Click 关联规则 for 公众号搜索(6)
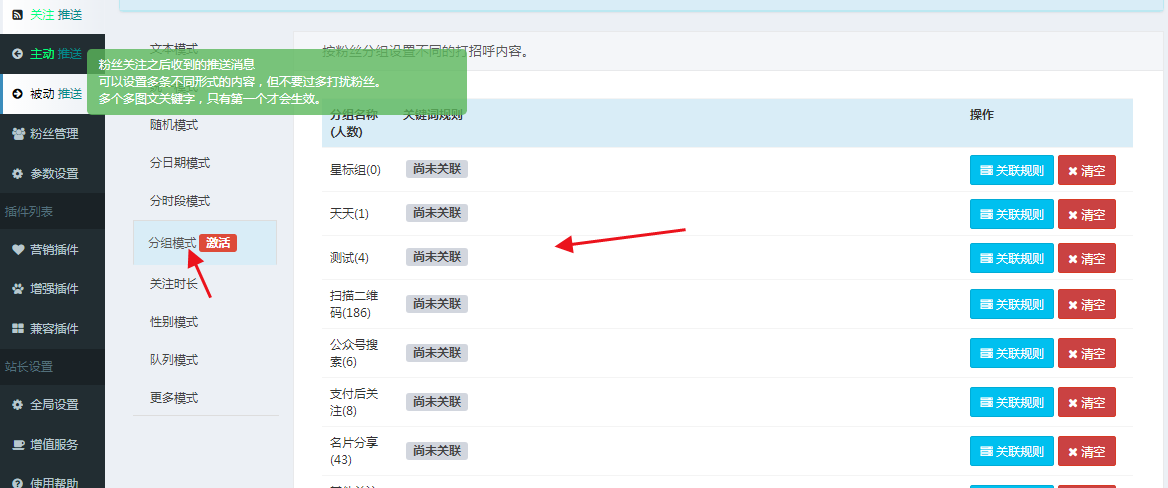The image size is (1168, 488). pos(1012,353)
